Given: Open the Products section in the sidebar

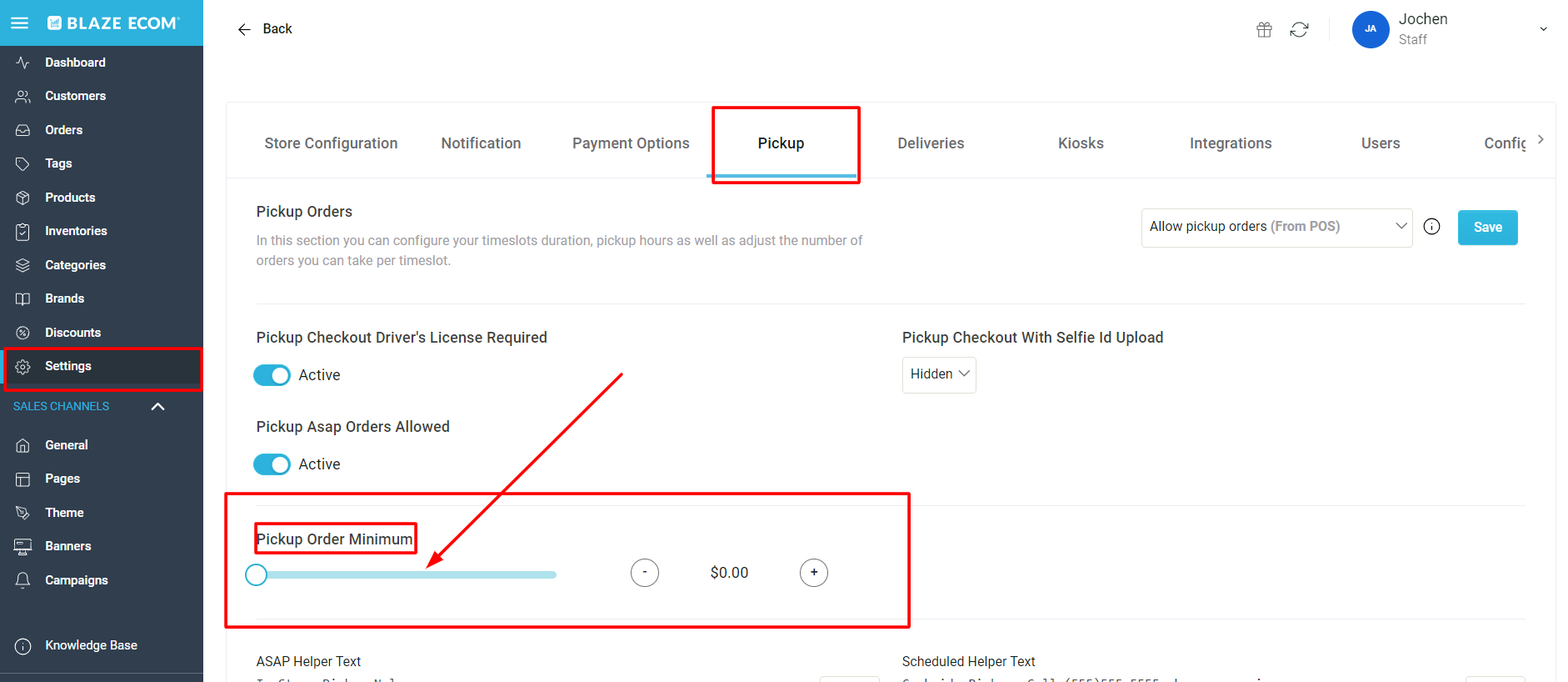Looking at the screenshot, I should (70, 197).
